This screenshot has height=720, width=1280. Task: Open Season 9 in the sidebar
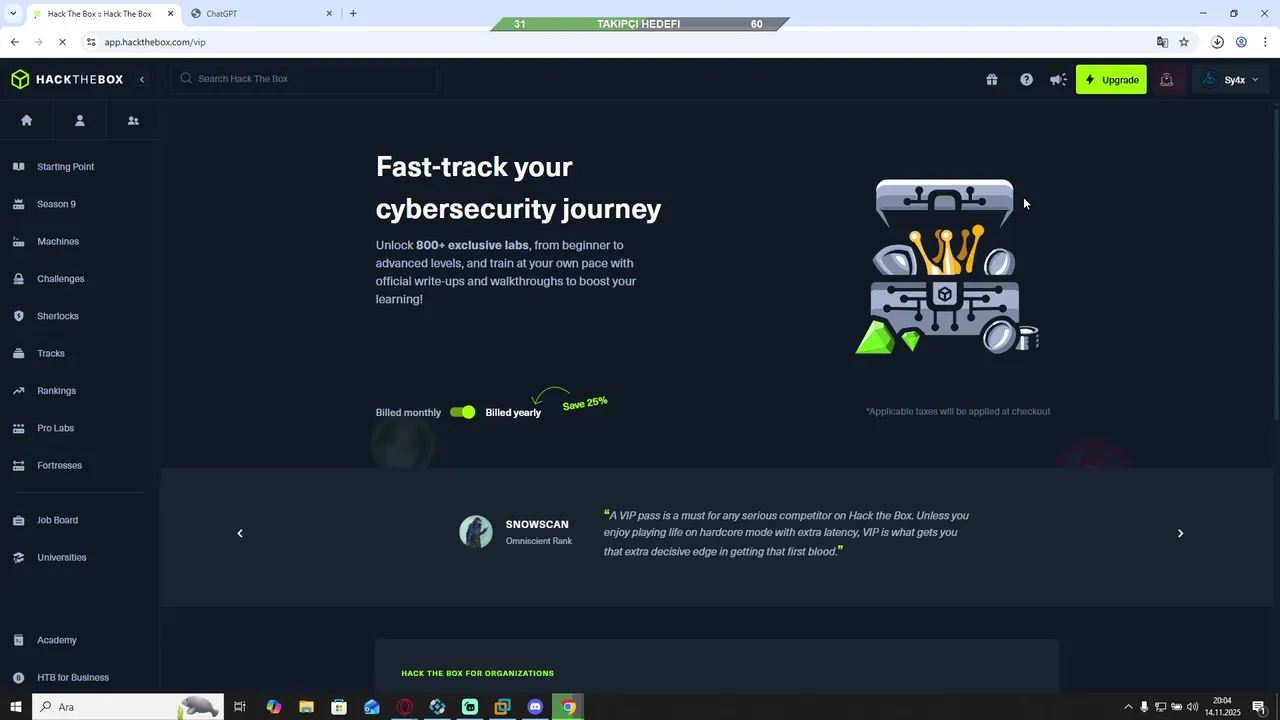point(56,204)
